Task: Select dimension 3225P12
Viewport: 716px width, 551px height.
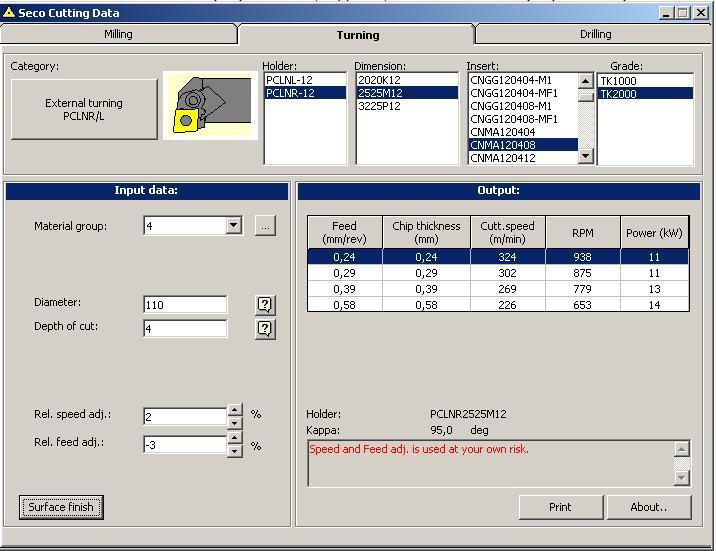Action: [x=407, y=106]
